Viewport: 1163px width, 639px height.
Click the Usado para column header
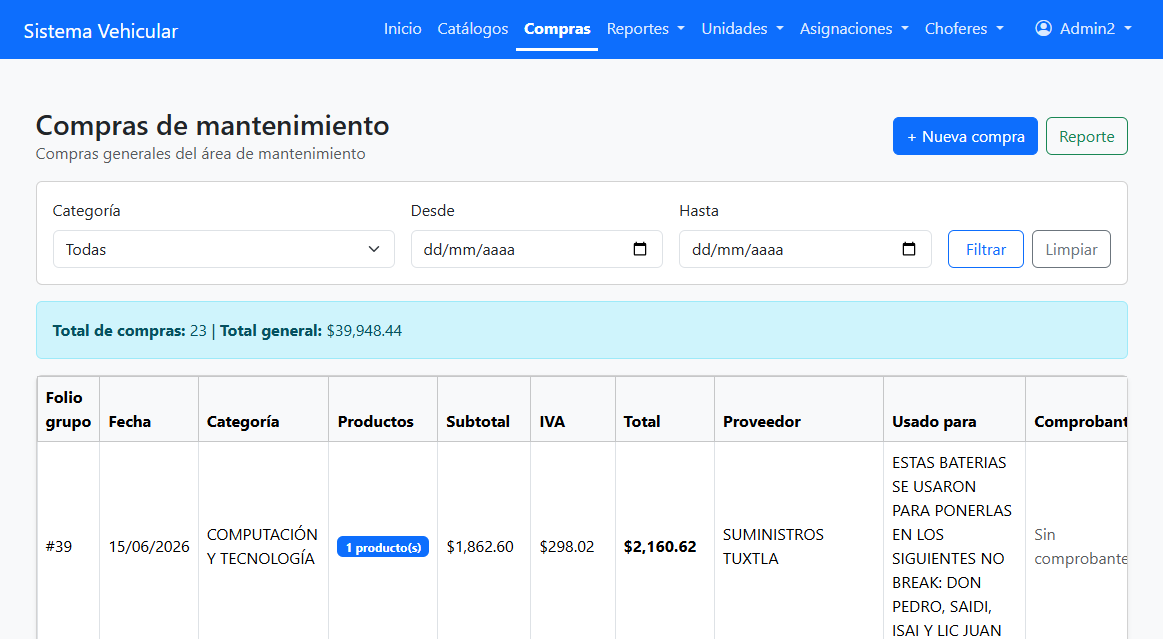click(x=955, y=409)
